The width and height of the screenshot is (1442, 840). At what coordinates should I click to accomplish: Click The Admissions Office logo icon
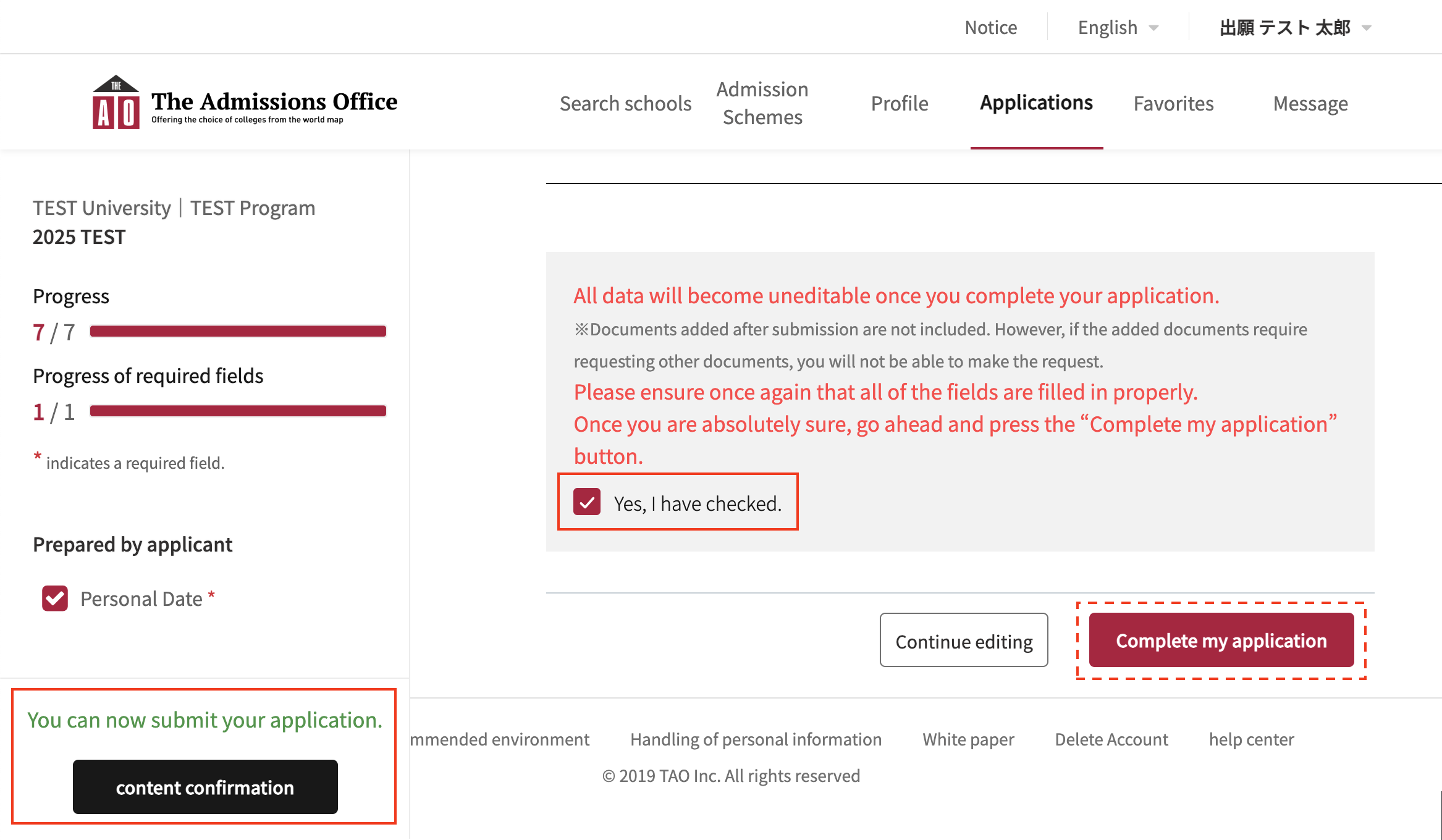116,103
